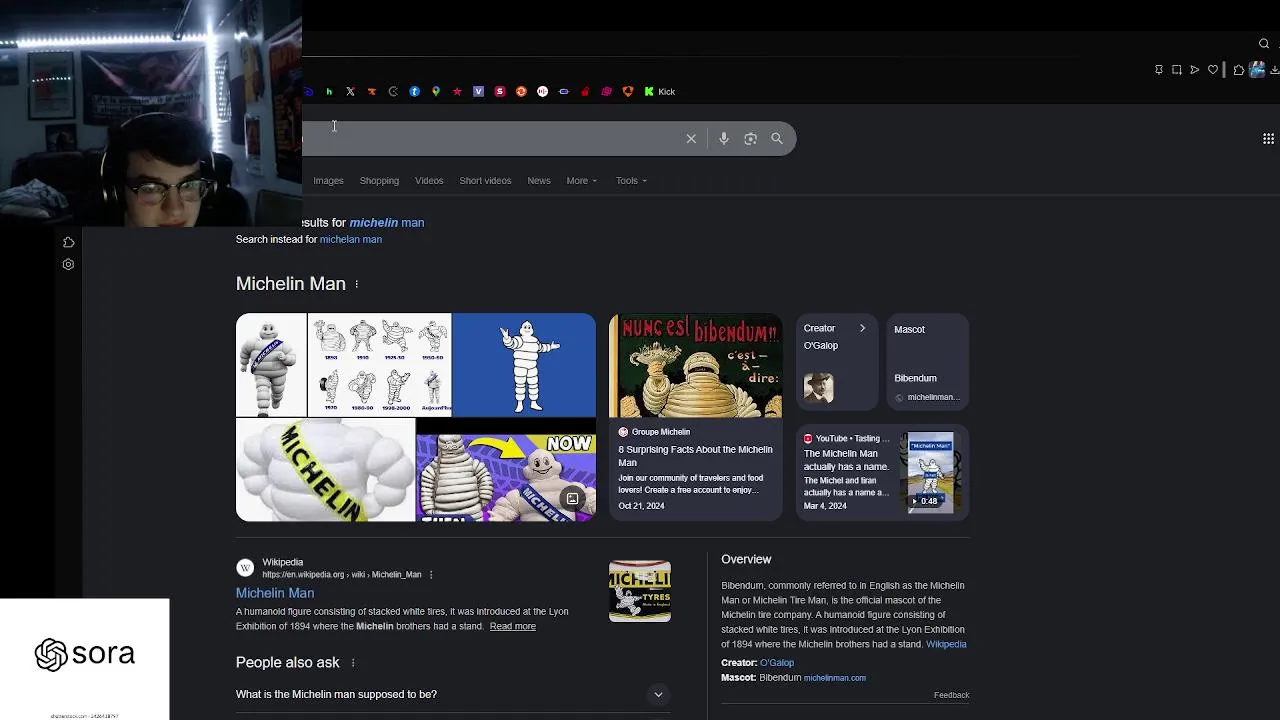Click the green 'h' bookmark icon
The height and width of the screenshot is (720, 1280).
pyautogui.click(x=329, y=92)
